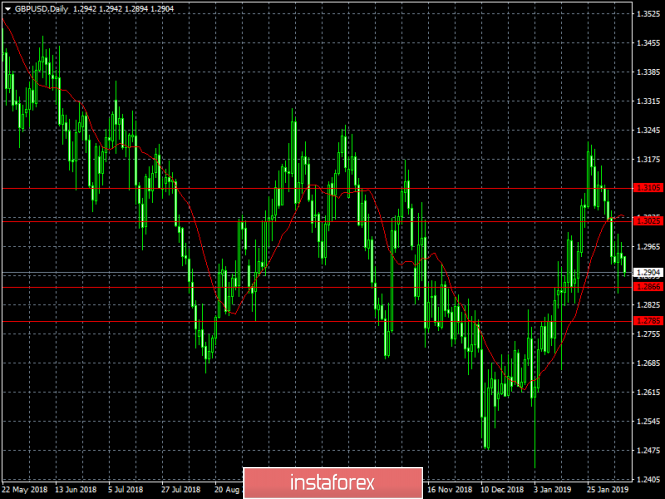Viewport: 665px width, 499px height.
Task: Click the 13 Jun 2018 date label
Action: tap(77, 491)
